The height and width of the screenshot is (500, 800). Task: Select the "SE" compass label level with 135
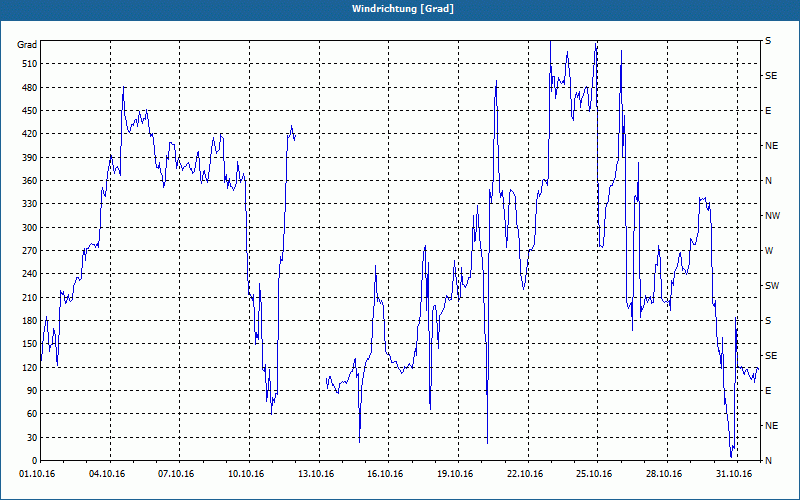[x=771, y=356]
